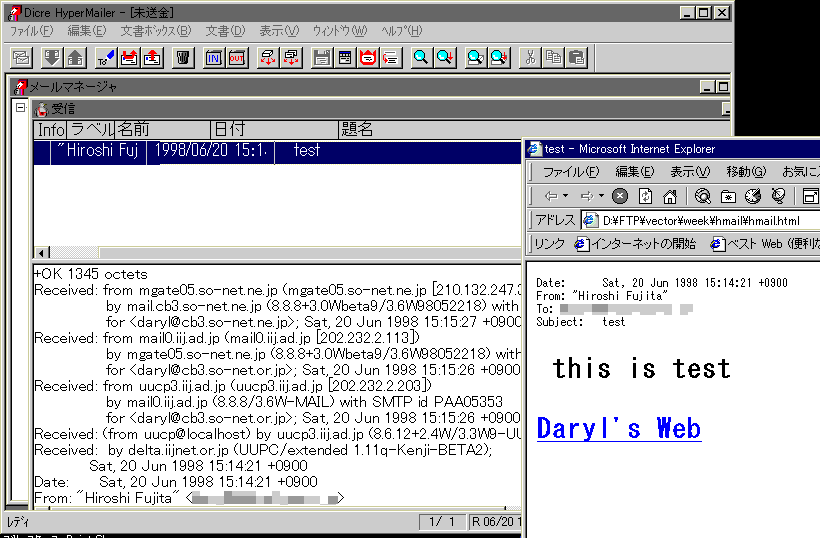
Task: Click the ラベル column header
Action: pos(91,129)
